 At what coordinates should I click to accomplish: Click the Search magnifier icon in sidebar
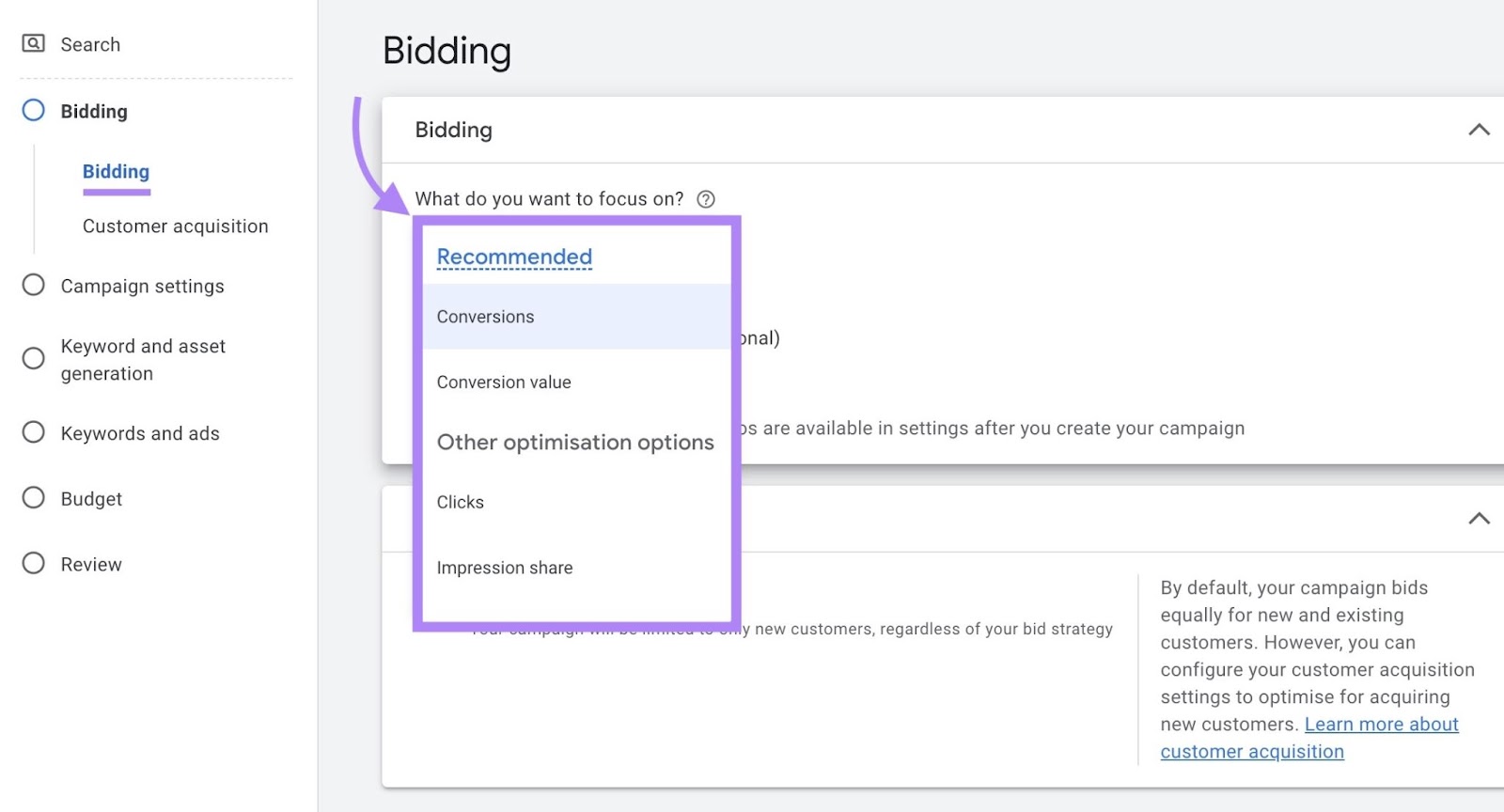click(34, 43)
